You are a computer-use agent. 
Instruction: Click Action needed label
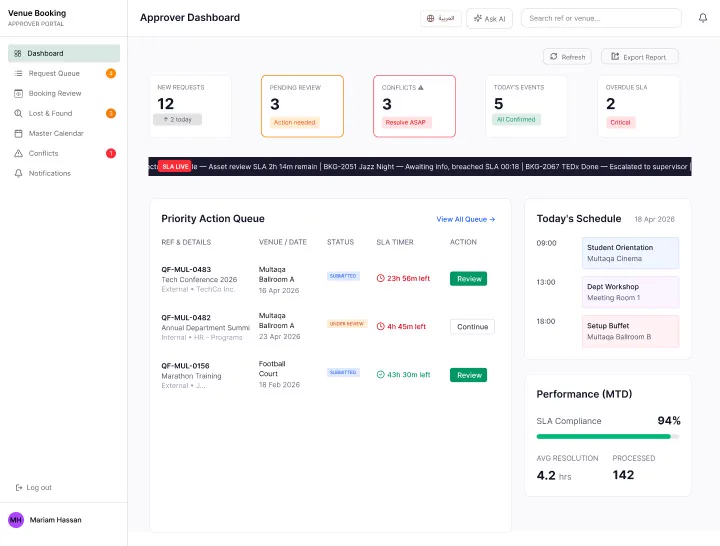coord(294,123)
